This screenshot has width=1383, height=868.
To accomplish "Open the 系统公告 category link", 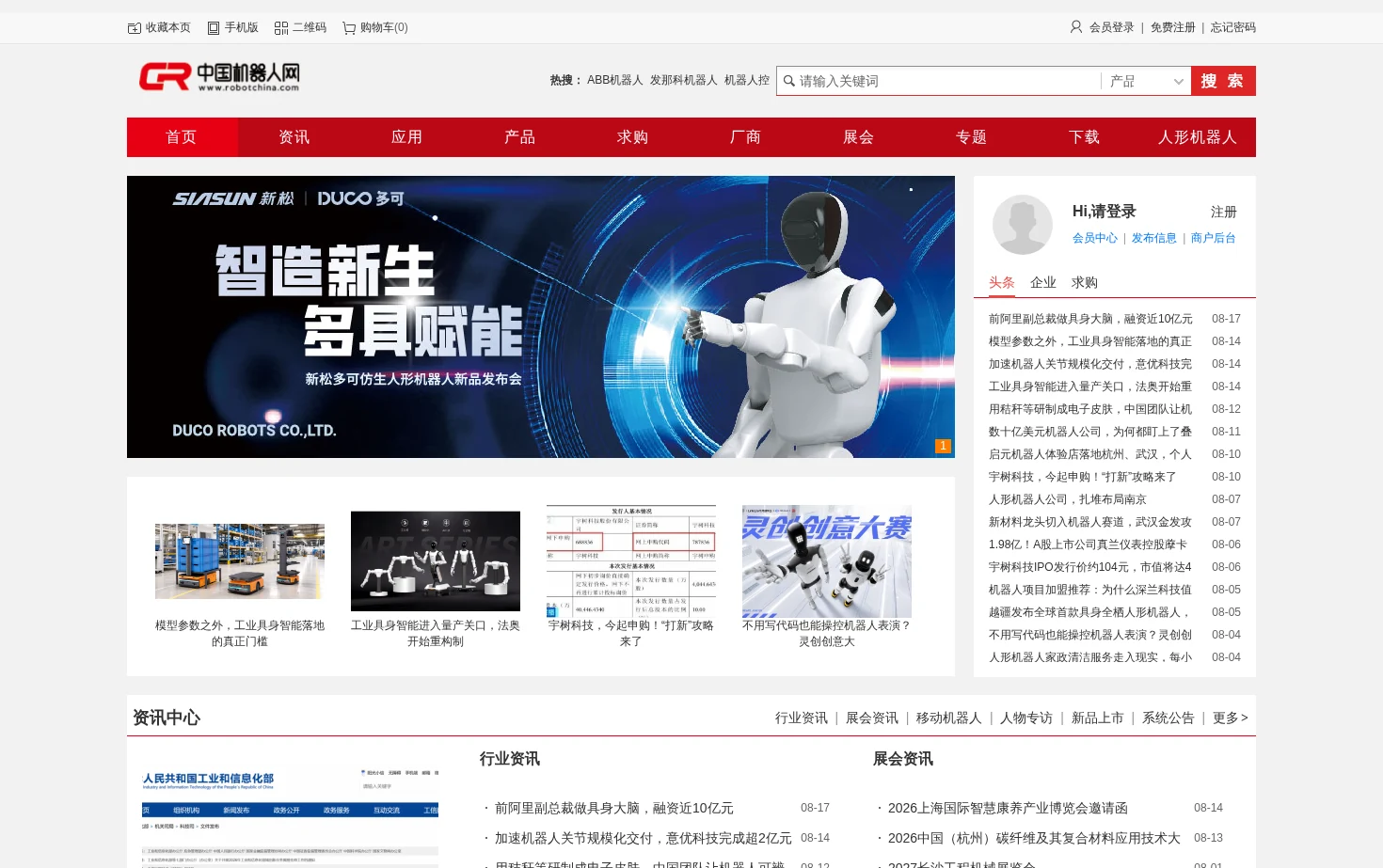I will 1168,718.
